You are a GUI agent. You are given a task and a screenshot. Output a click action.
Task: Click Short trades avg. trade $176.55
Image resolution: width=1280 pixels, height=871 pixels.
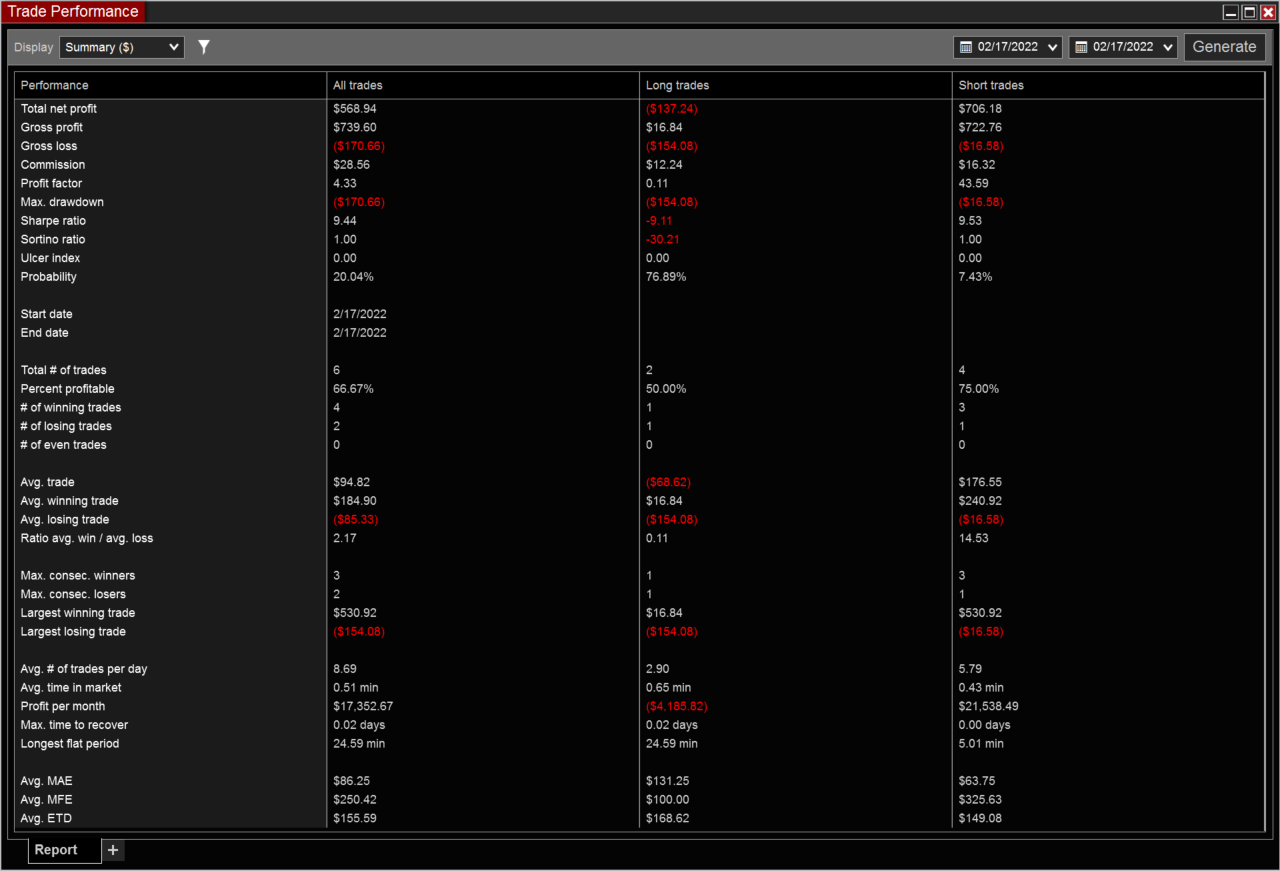[980, 482]
